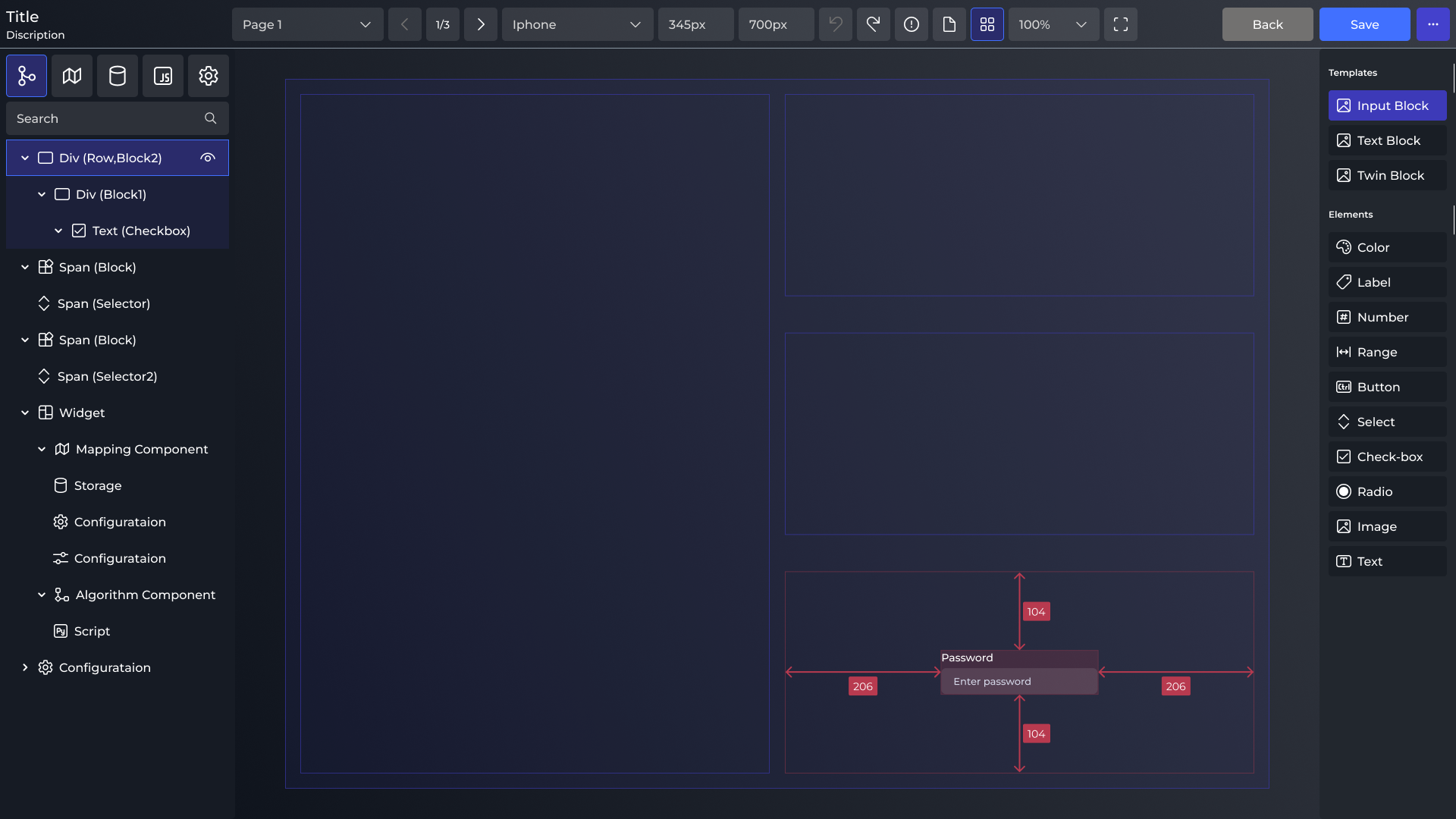Go to the previous page arrow
The image size is (1456, 819).
(405, 24)
